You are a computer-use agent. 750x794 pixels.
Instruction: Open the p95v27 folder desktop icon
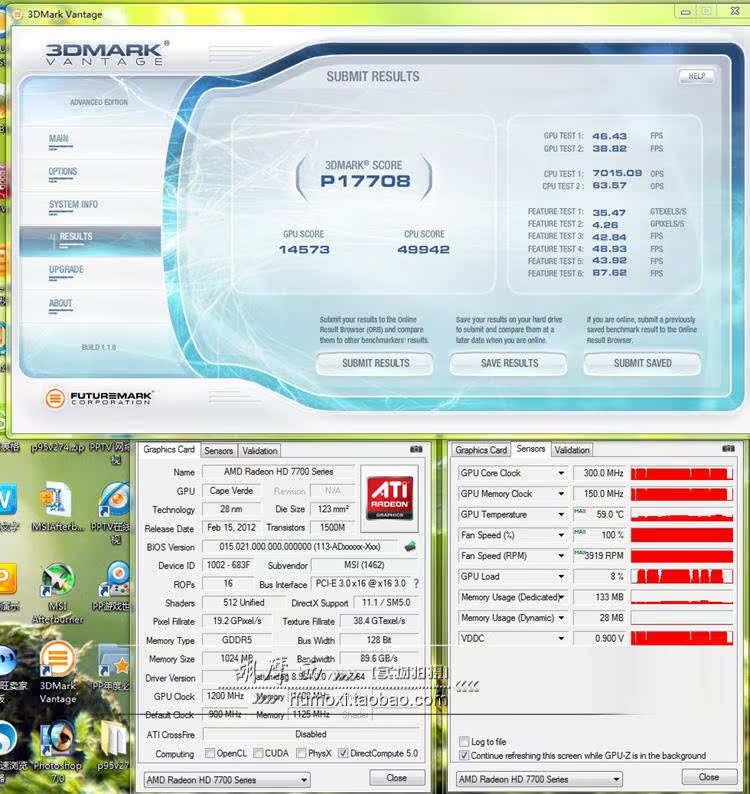(113, 739)
